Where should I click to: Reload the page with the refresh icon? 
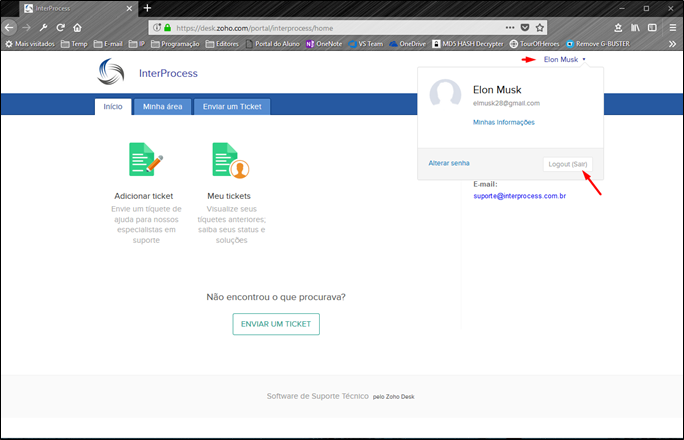click(60, 27)
